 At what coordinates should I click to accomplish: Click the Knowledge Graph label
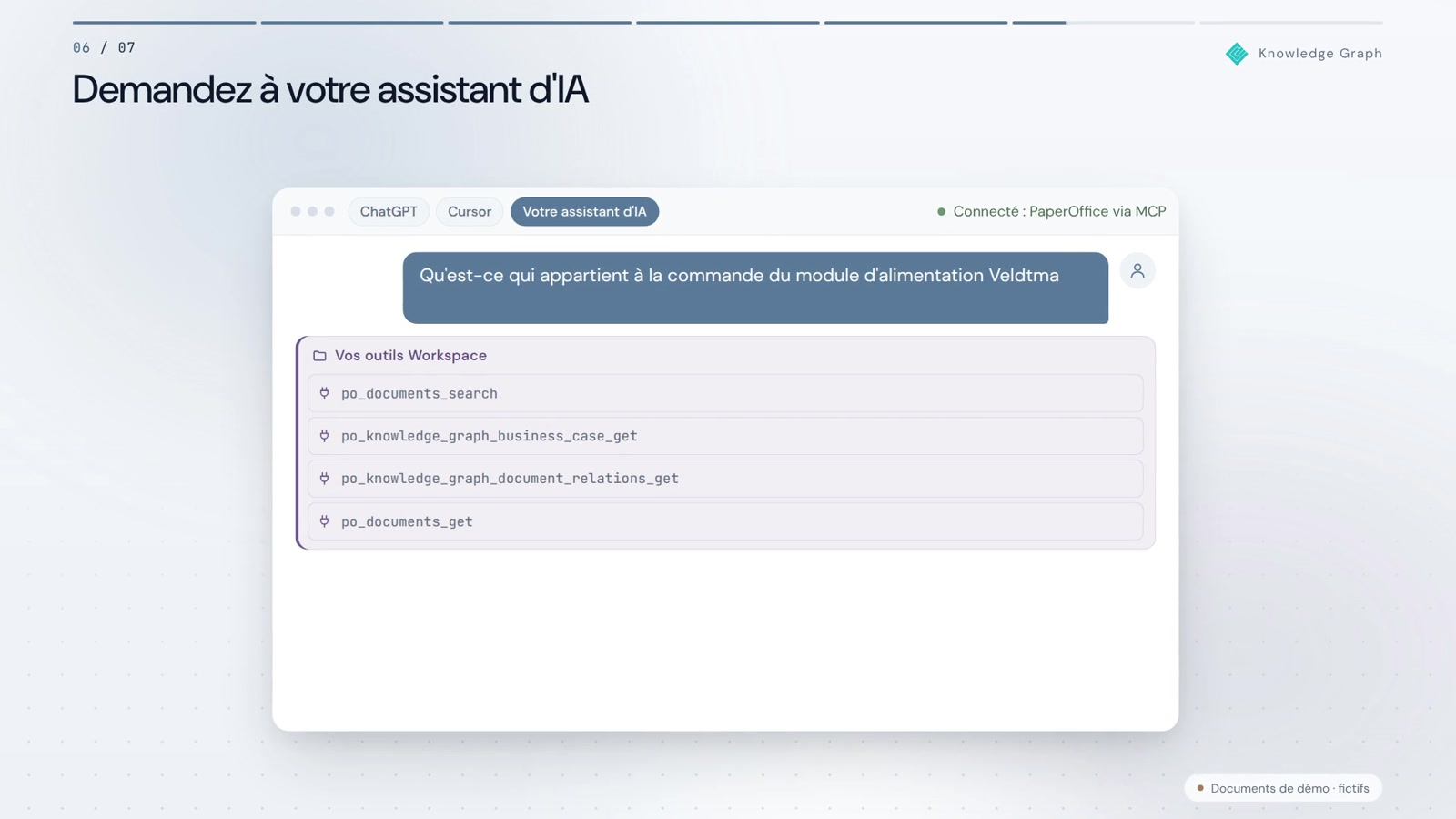[1320, 54]
